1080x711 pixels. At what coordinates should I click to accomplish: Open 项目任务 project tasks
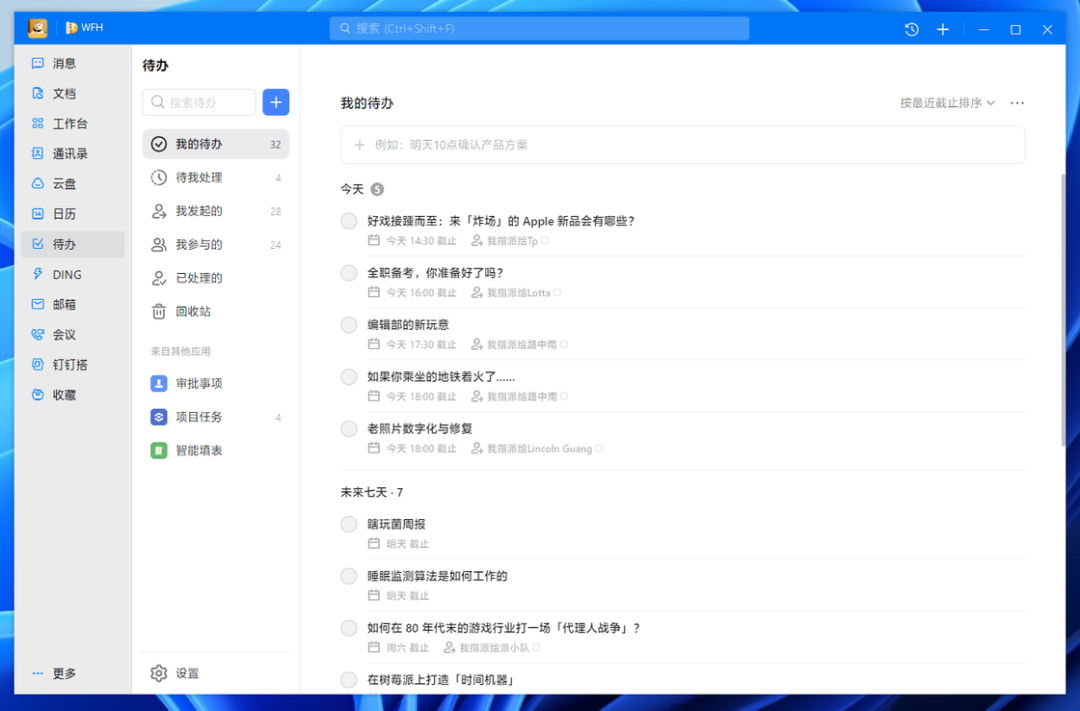pyautogui.click(x=216, y=417)
